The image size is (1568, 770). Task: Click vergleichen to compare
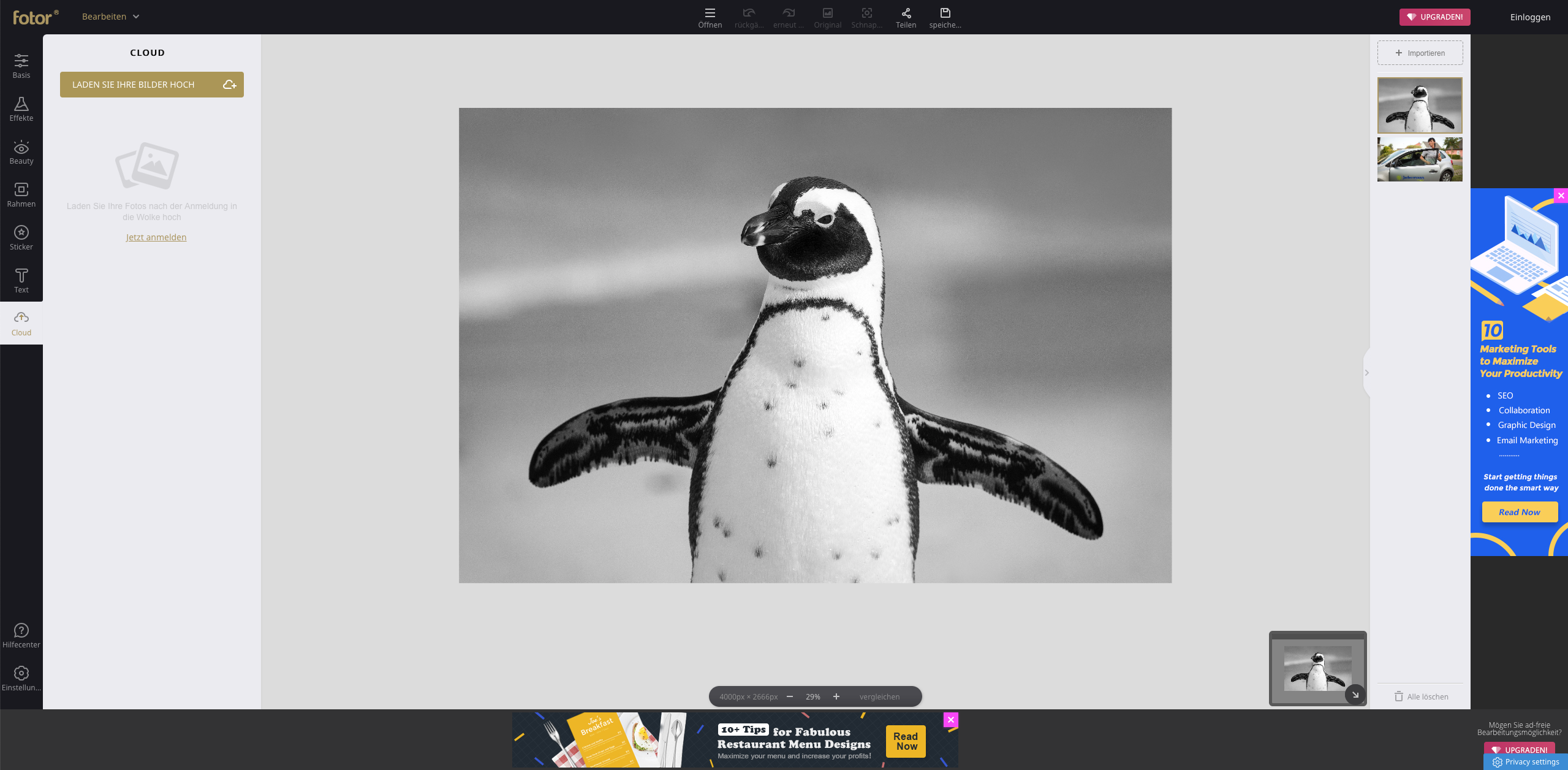pyautogui.click(x=879, y=696)
